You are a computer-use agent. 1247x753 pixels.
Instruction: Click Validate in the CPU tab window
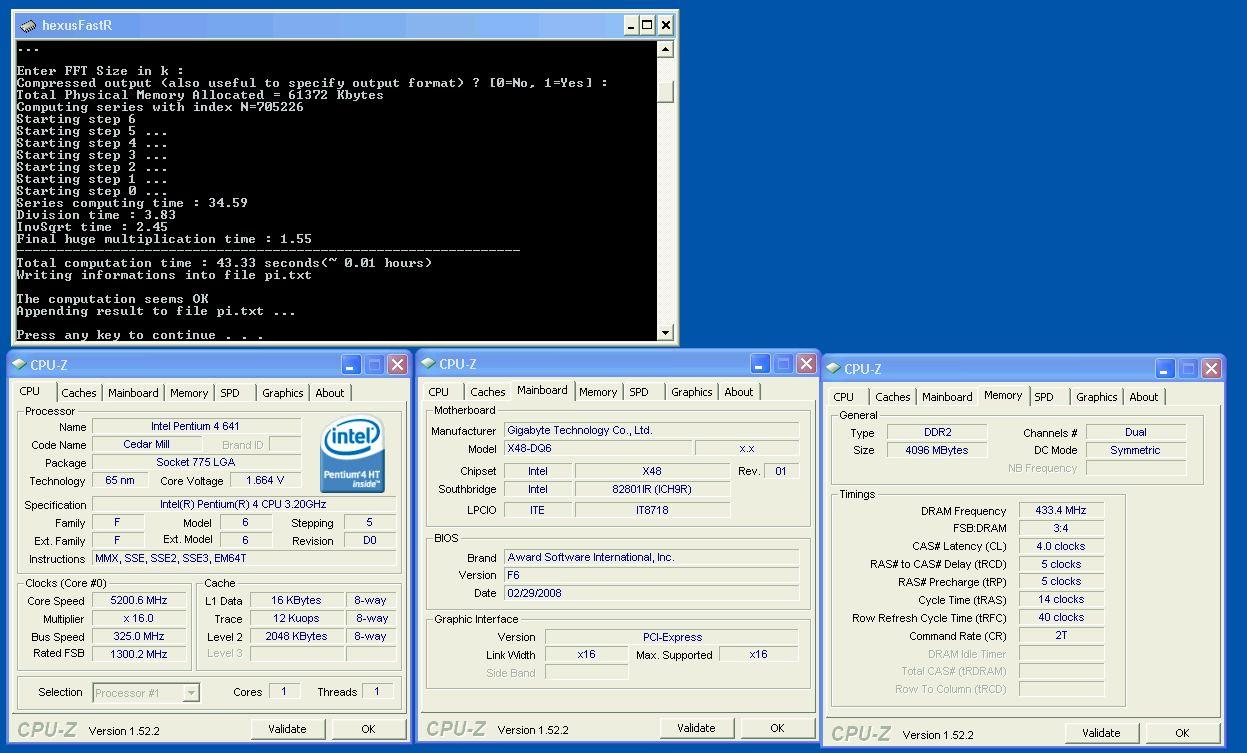[x=287, y=729]
